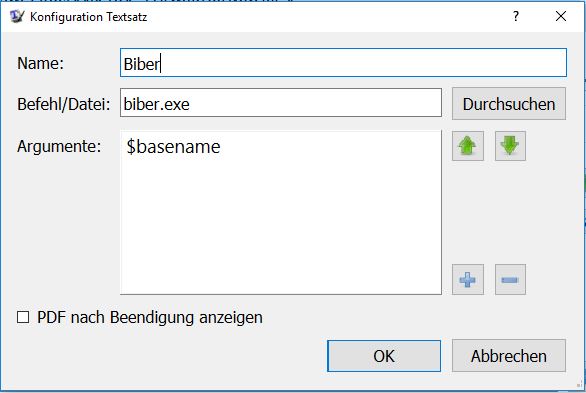Cancel with the Abbrechen button
Image resolution: width=586 pixels, height=393 pixels.
click(509, 356)
